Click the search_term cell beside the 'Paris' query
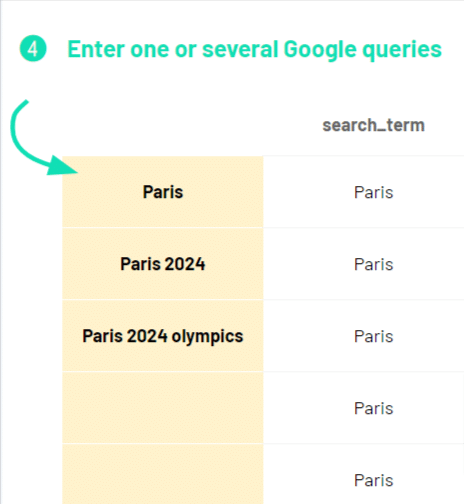This screenshot has height=504, width=464. 364,192
